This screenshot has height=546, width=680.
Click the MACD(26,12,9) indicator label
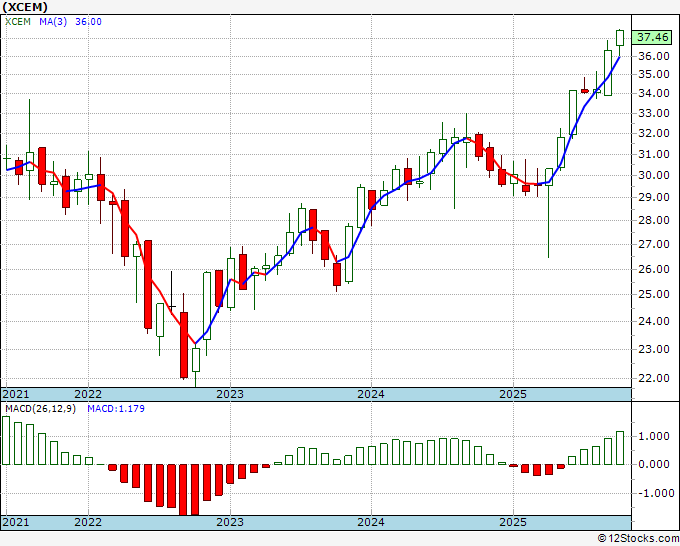coord(40,409)
